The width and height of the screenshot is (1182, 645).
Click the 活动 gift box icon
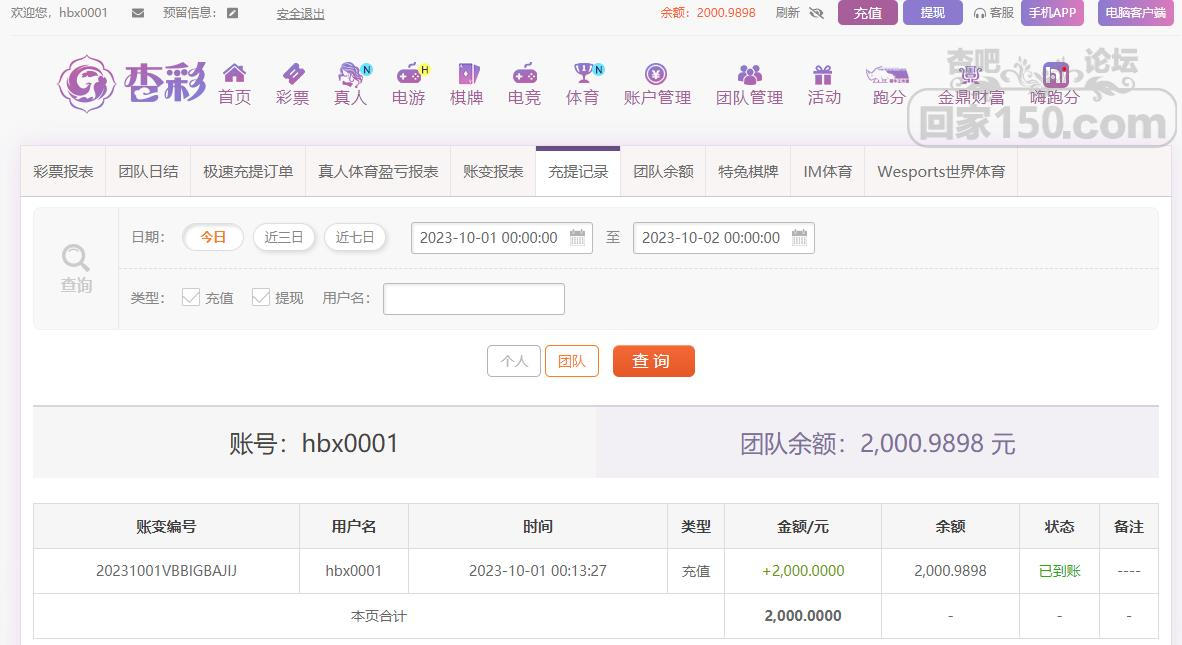click(823, 74)
